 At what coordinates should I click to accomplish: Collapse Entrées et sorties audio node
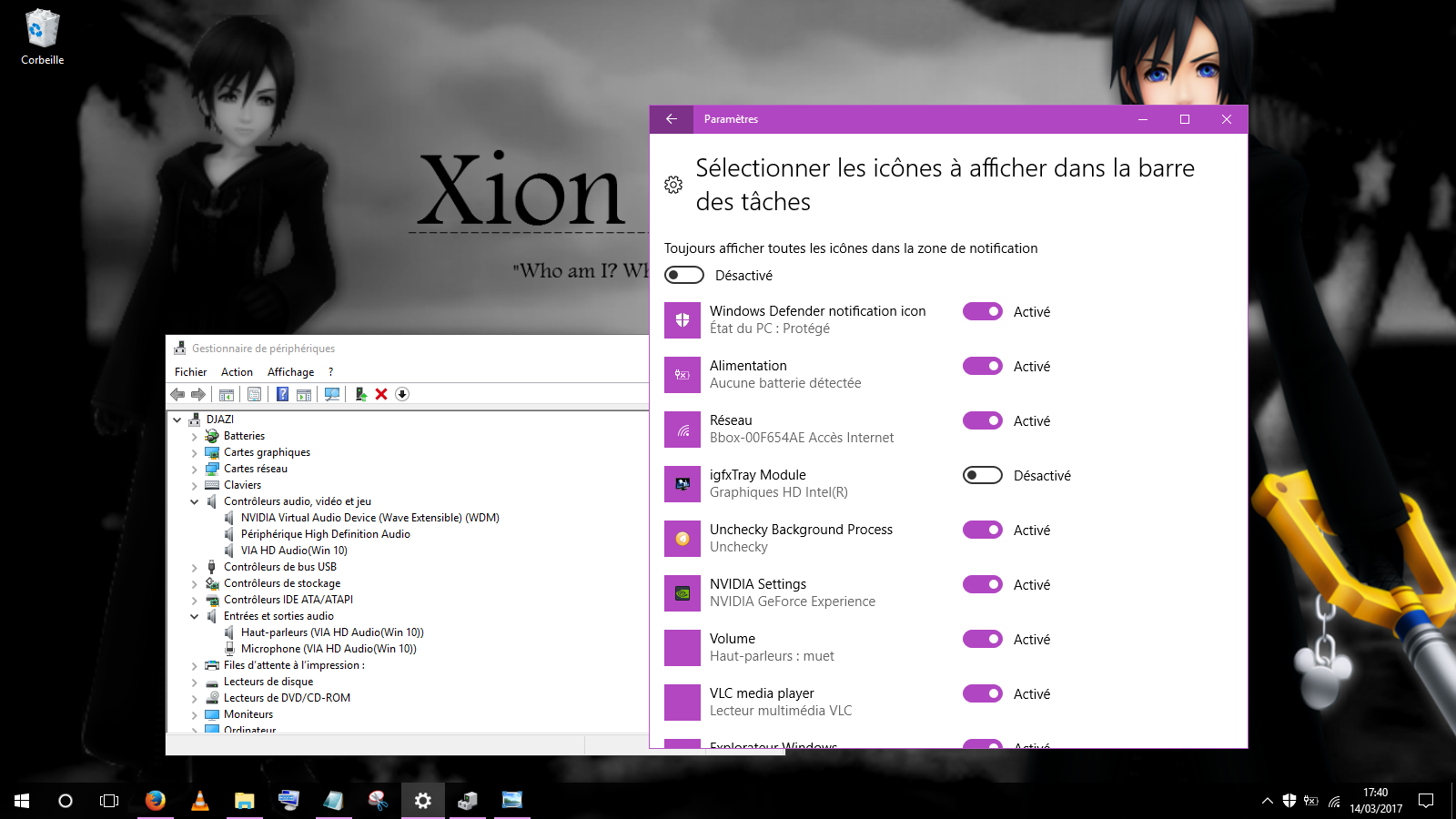194,616
